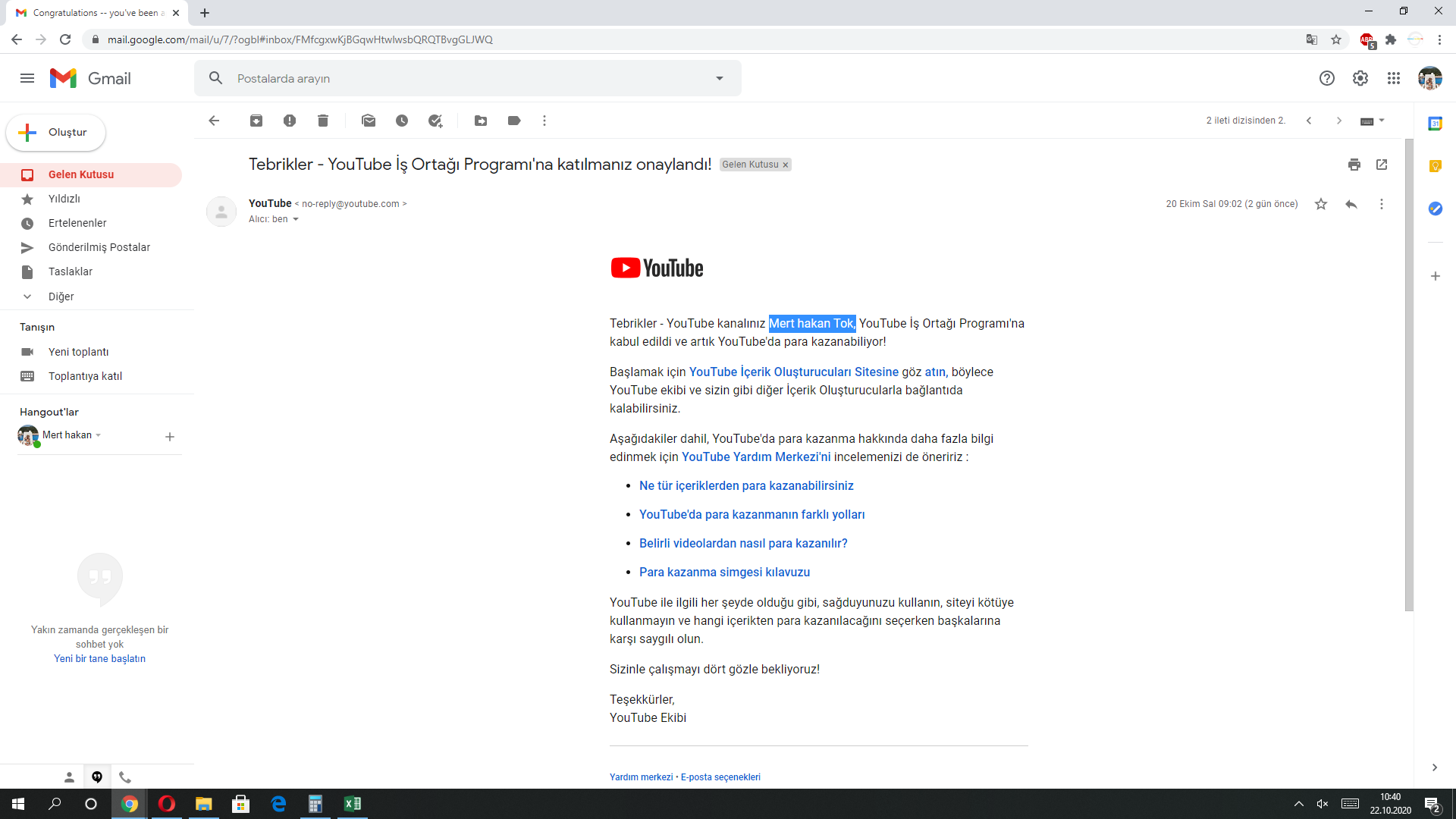Remove the Gelen Kutusu label tag
1456x819 pixels.
click(x=786, y=165)
